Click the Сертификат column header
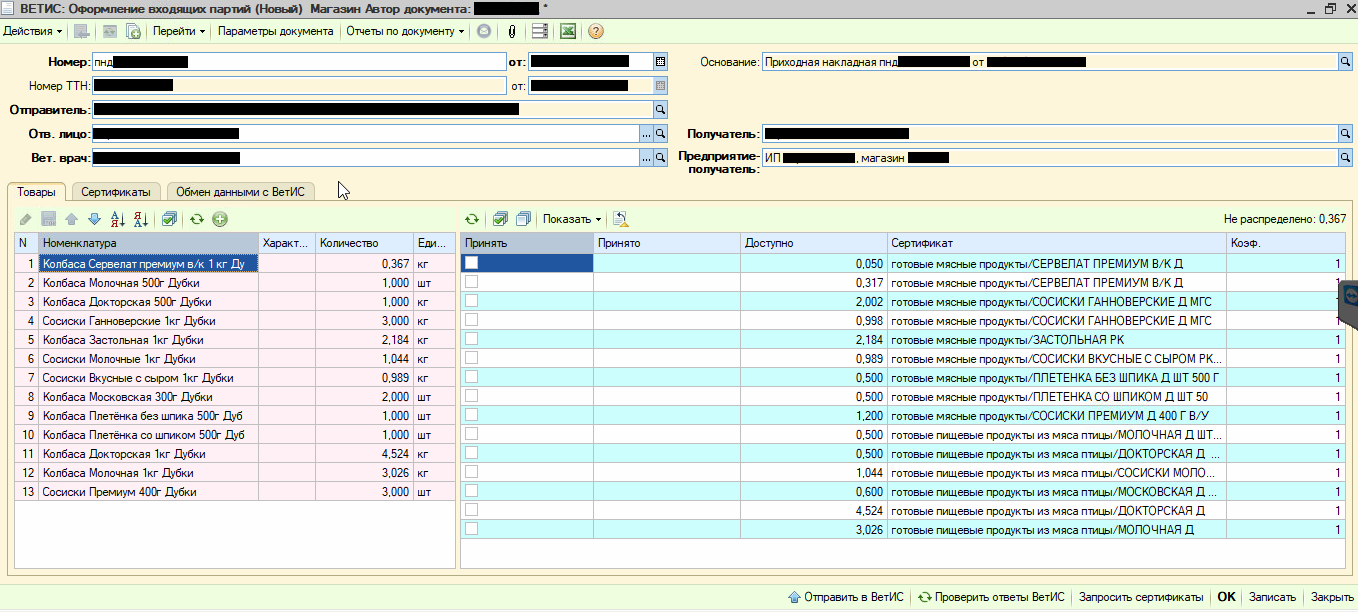Image resolution: width=1358 pixels, height=612 pixels. click(x=1057, y=243)
